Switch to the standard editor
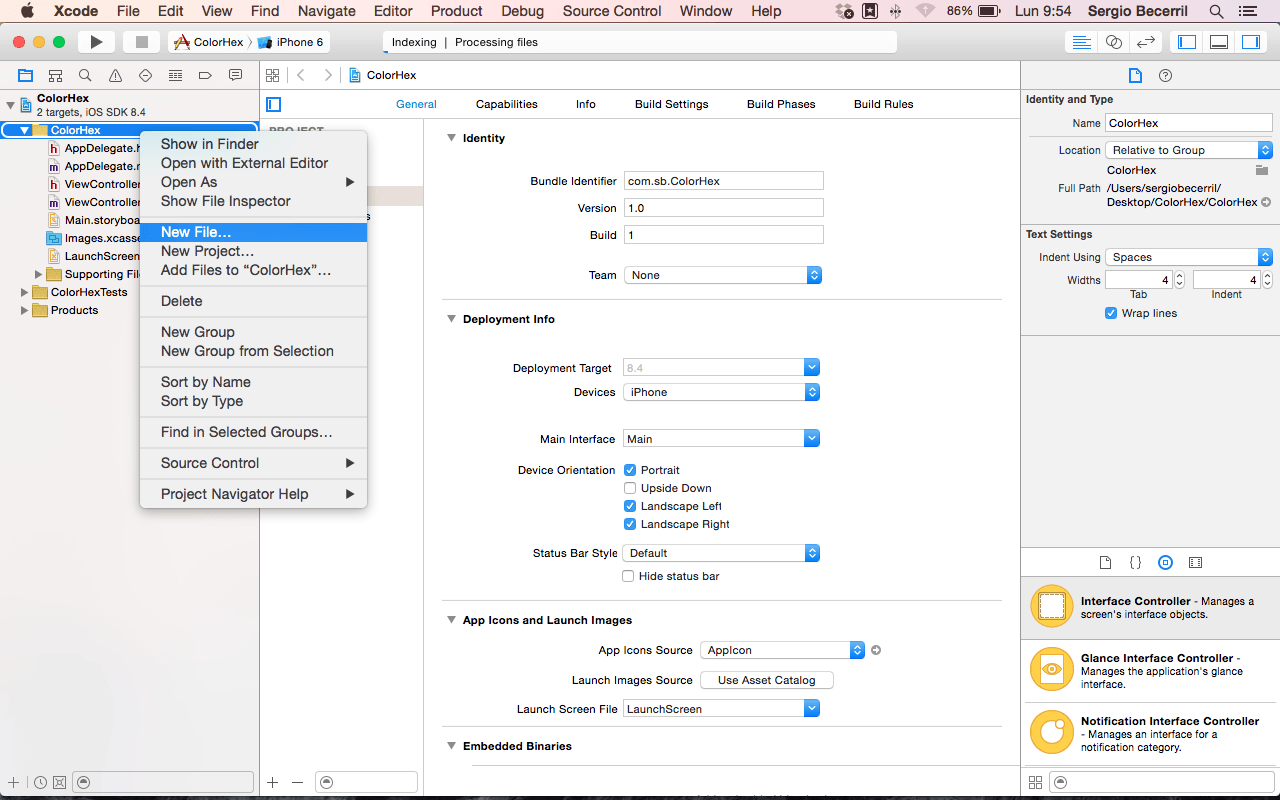Viewport: 1280px width, 800px height. (x=1081, y=42)
